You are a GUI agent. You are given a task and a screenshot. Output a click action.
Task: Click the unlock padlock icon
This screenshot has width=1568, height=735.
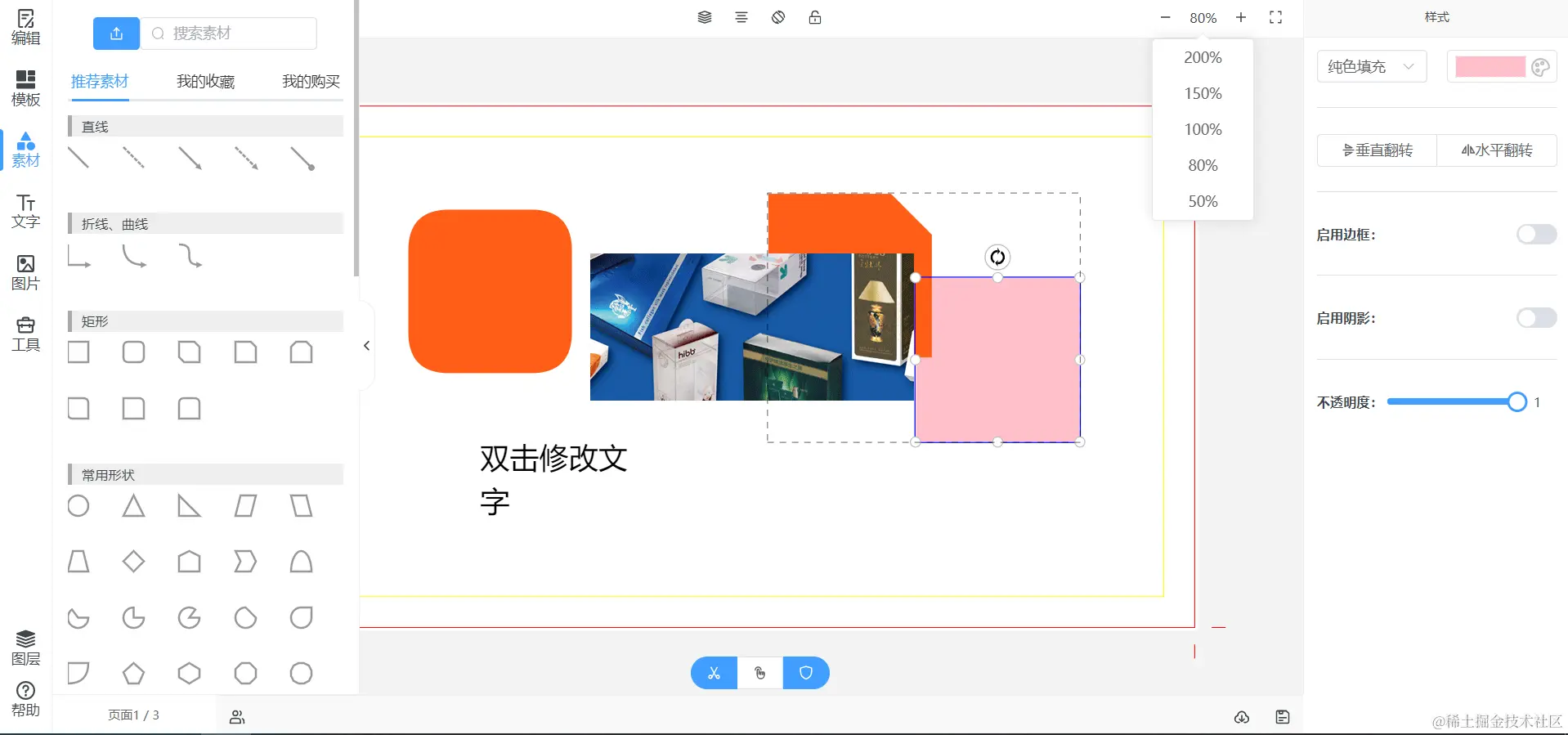click(815, 17)
